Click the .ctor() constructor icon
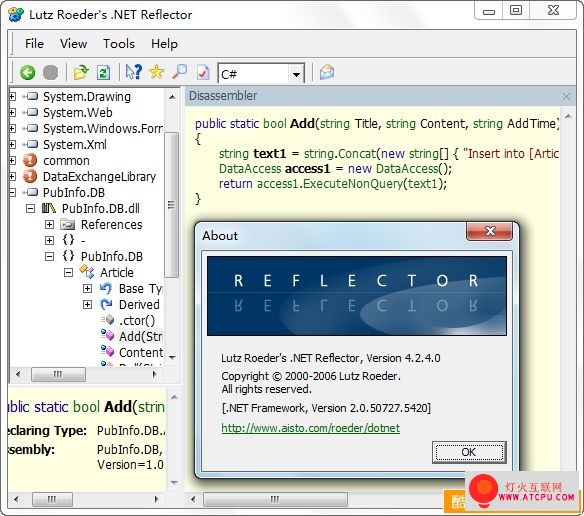Screen dimensions: 584x516 107,319
